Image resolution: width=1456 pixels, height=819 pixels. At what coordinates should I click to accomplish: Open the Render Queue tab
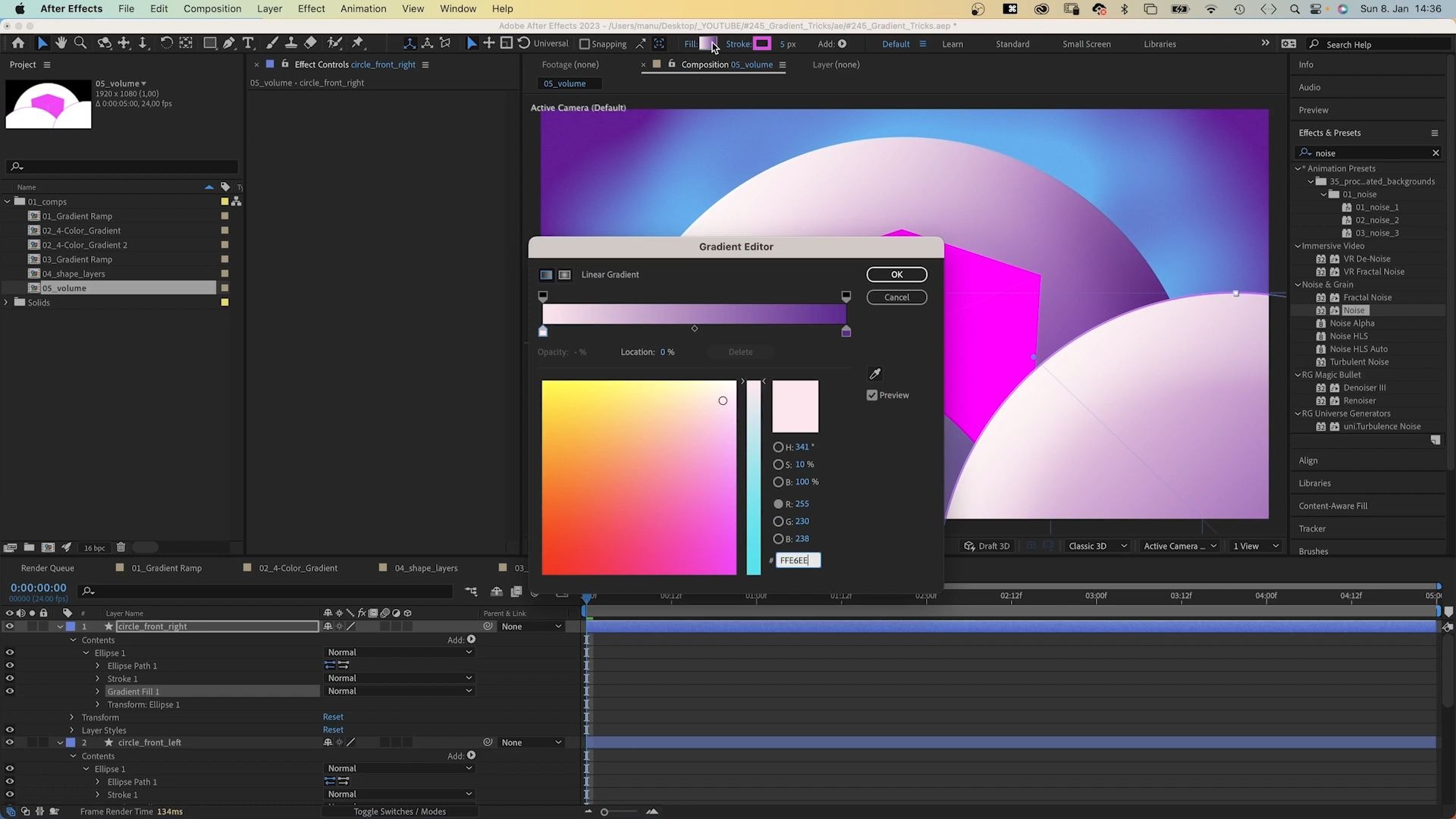click(48, 568)
